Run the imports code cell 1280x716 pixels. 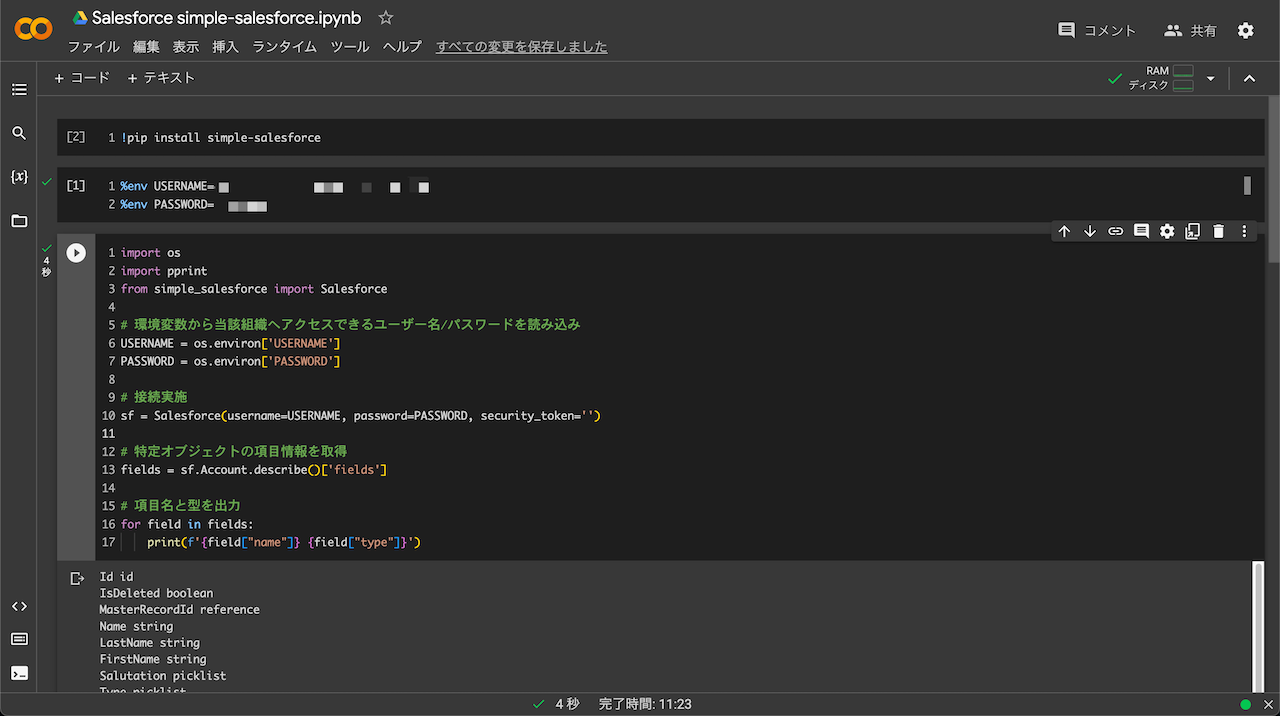[x=76, y=252]
